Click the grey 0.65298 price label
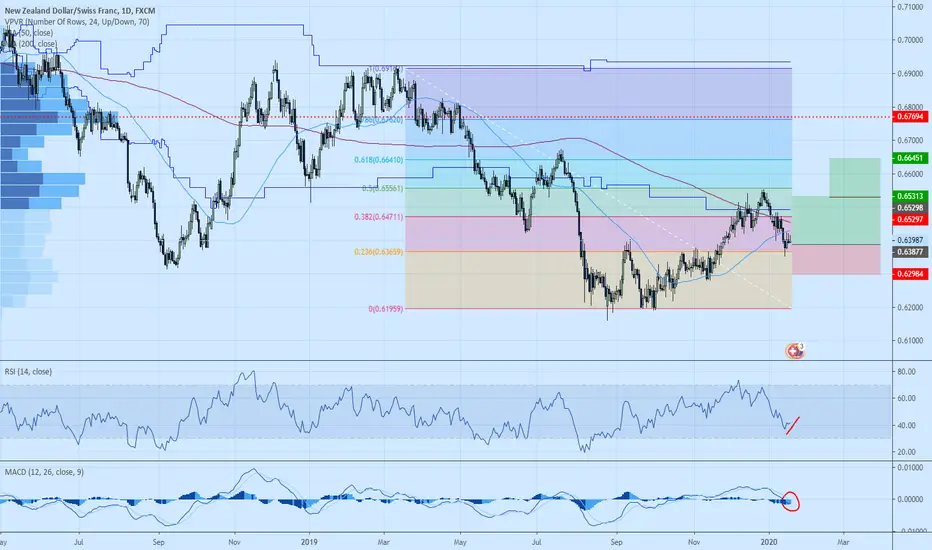Screen dimensions: 932x550 910,208
